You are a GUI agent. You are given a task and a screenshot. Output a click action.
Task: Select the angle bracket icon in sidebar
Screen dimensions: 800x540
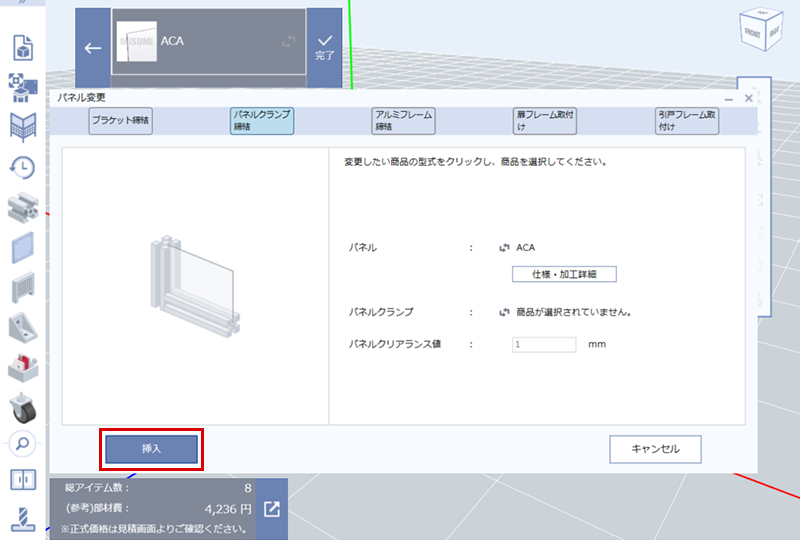(22, 326)
